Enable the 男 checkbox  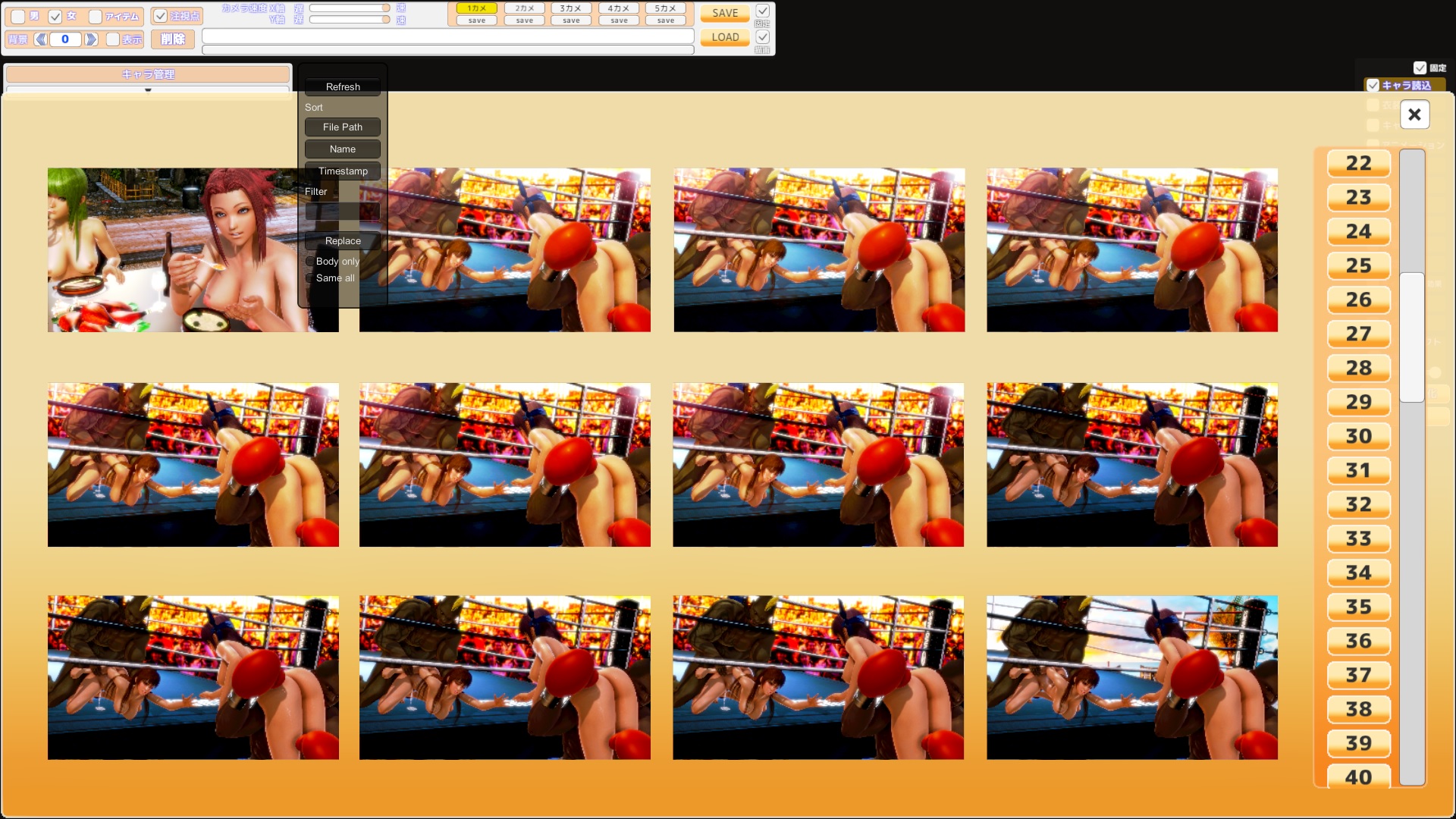[x=18, y=16]
